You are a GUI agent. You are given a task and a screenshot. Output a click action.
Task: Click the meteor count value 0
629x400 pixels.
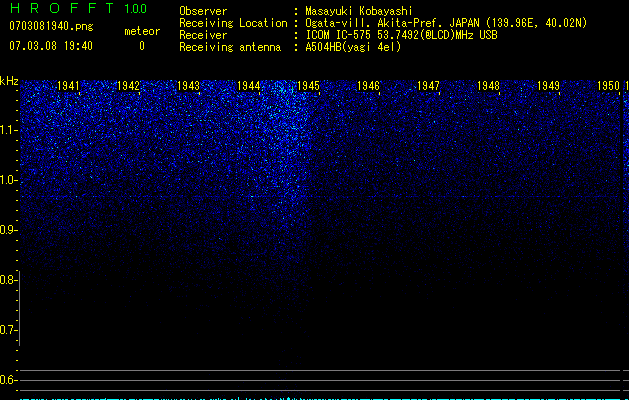point(142,46)
